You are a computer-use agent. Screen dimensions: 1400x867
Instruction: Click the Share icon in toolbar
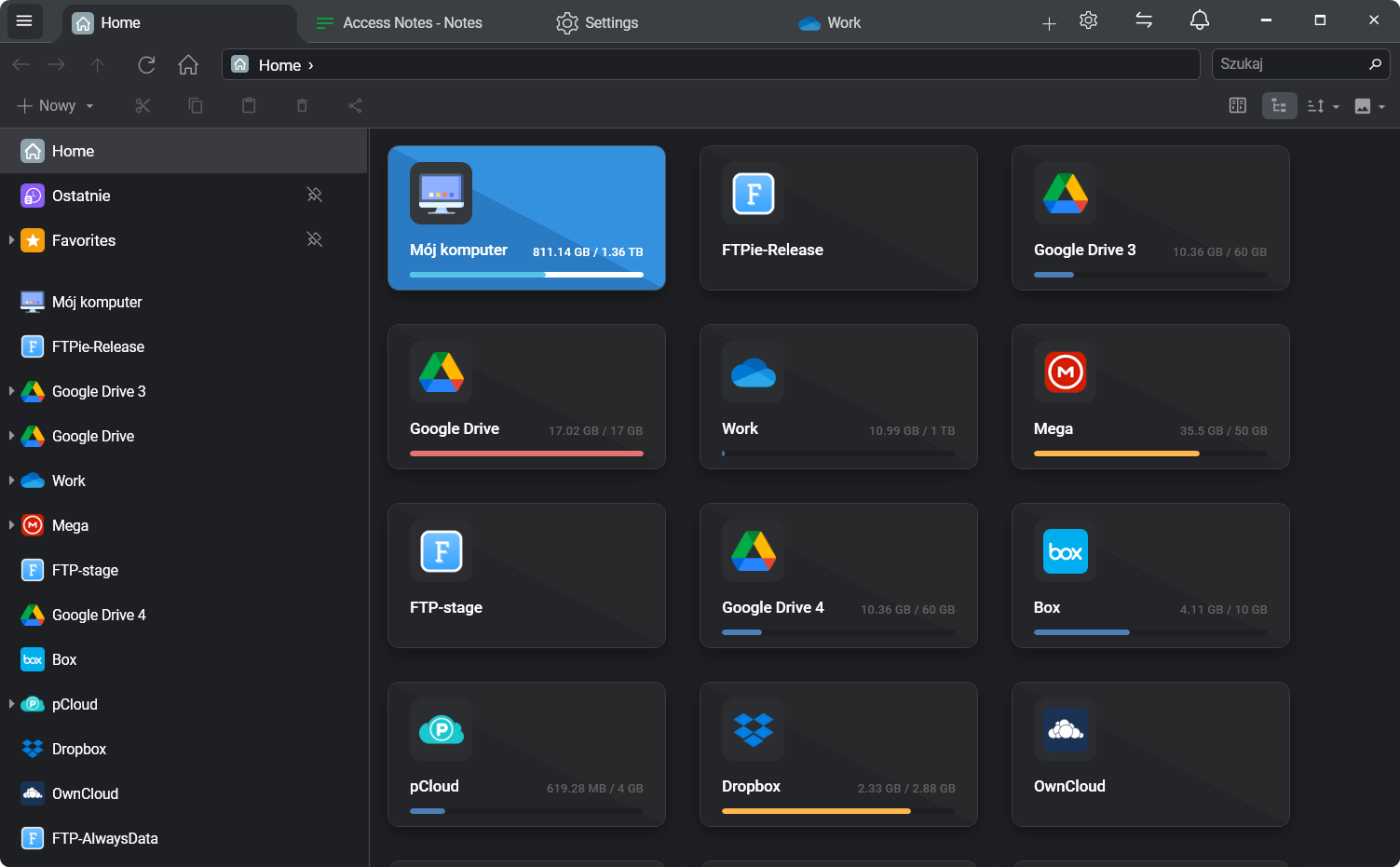tap(355, 105)
